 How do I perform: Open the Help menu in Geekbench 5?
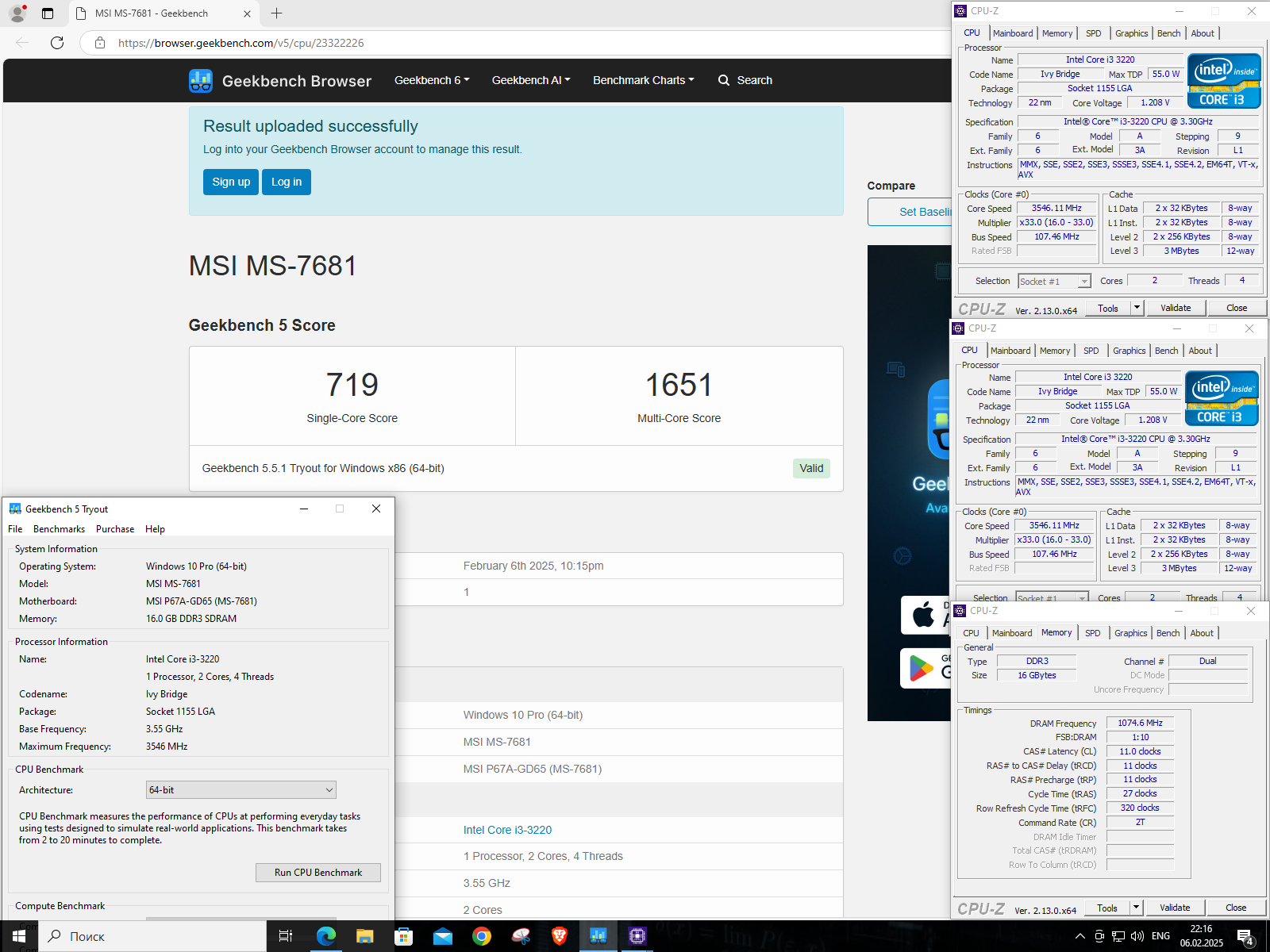[x=155, y=529]
